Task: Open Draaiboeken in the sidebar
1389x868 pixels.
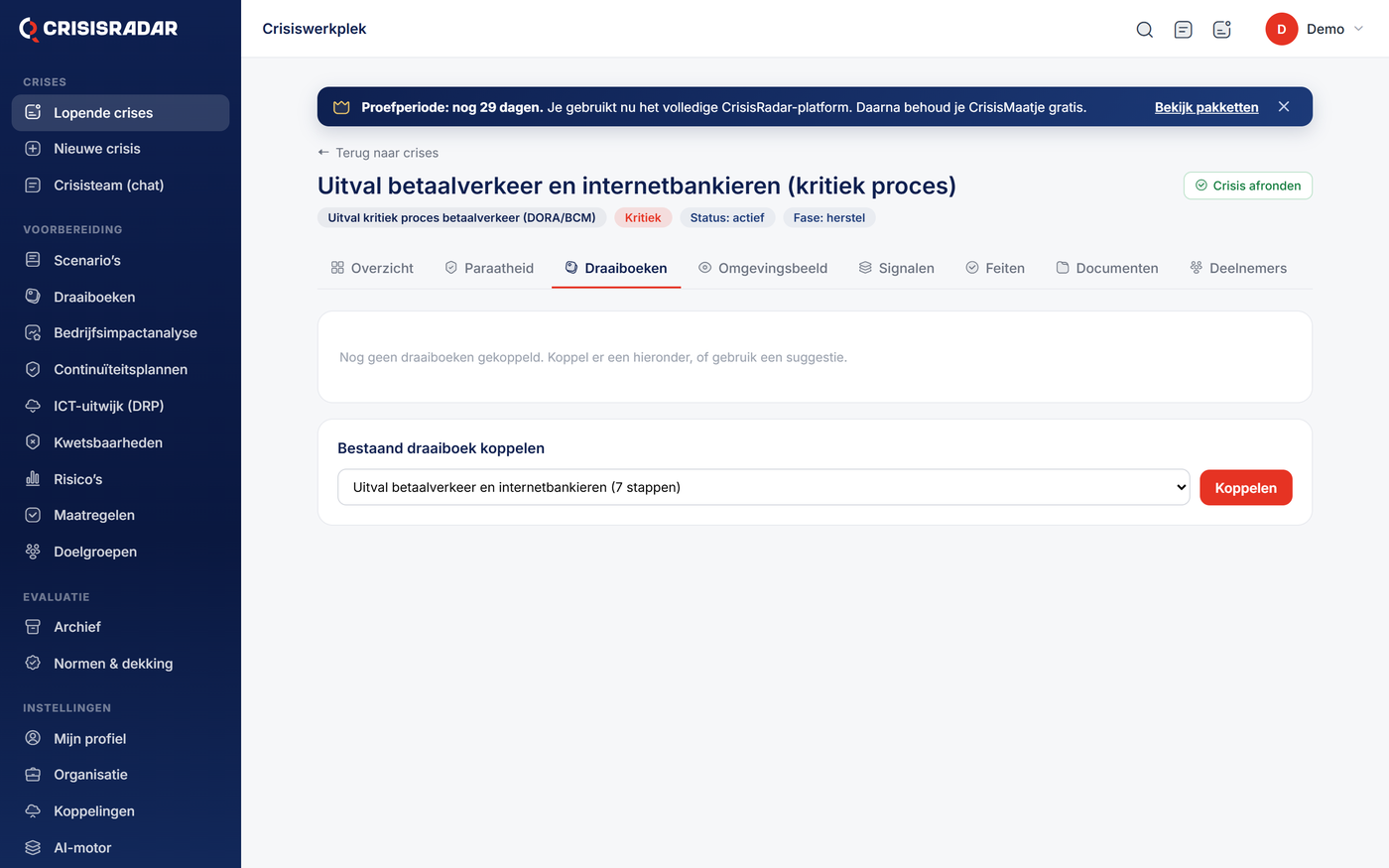Action: coord(120,297)
